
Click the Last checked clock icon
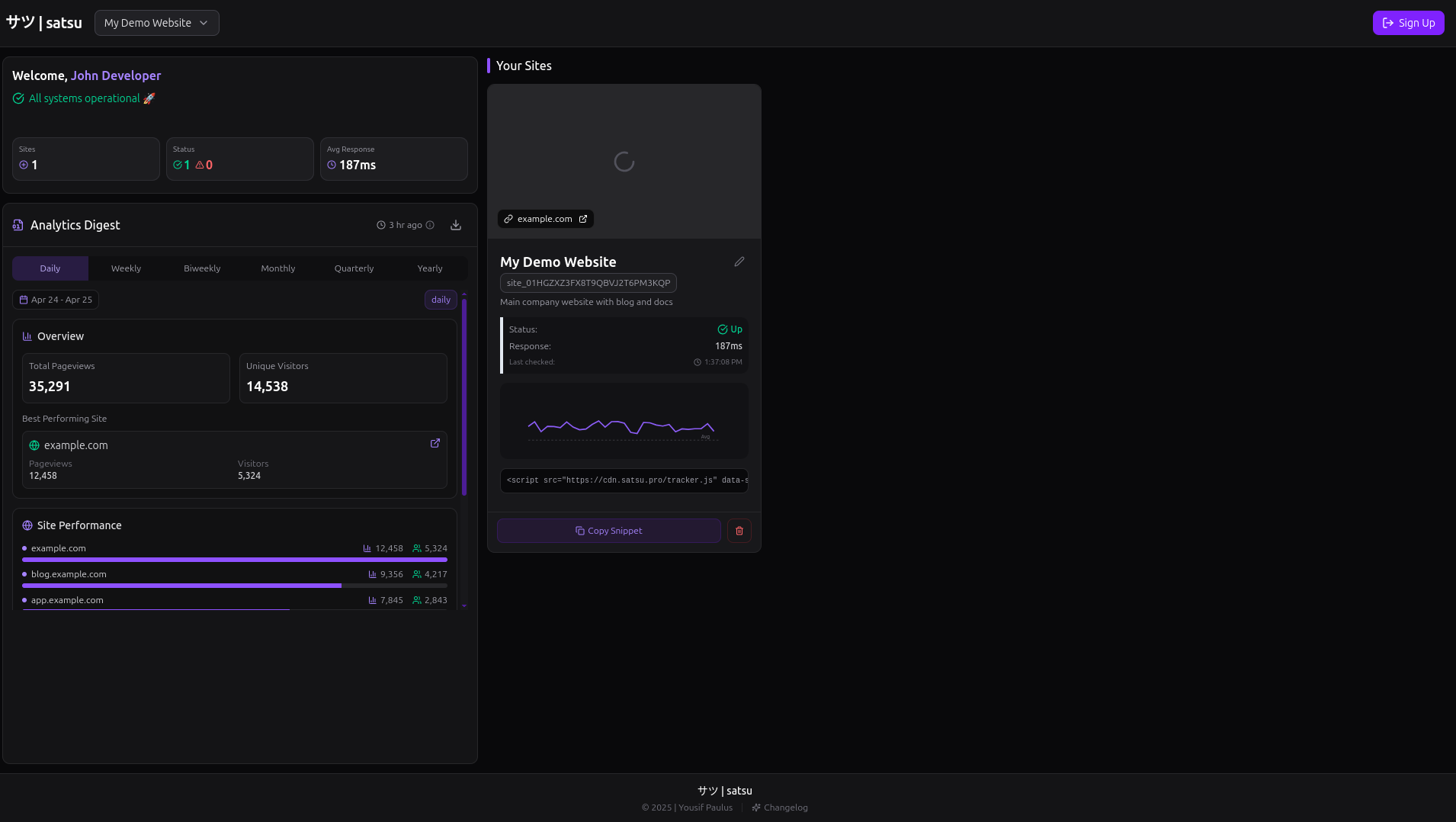698,362
